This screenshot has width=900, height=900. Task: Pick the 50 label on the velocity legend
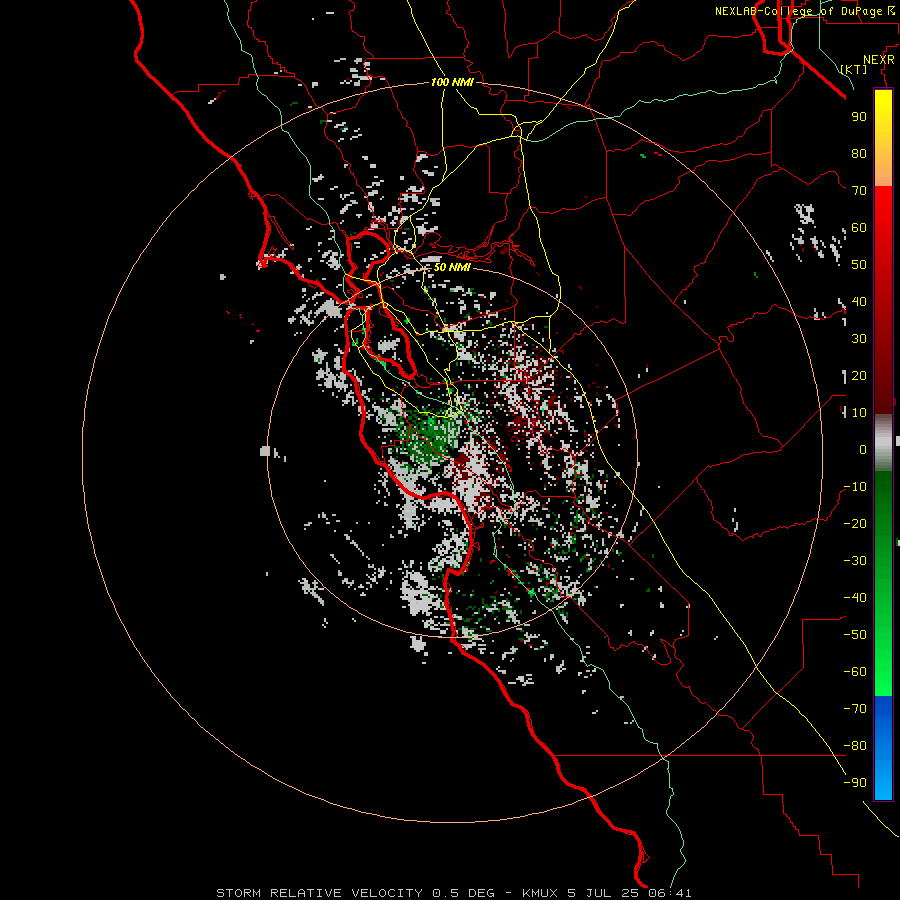pyautogui.click(x=859, y=265)
